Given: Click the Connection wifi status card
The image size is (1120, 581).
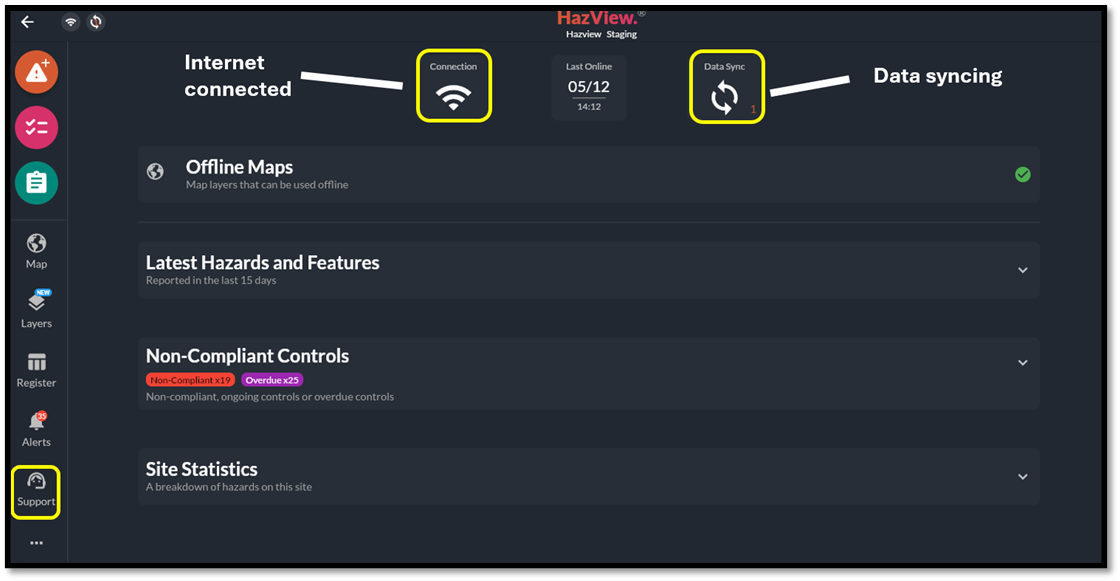Looking at the screenshot, I should point(454,87).
